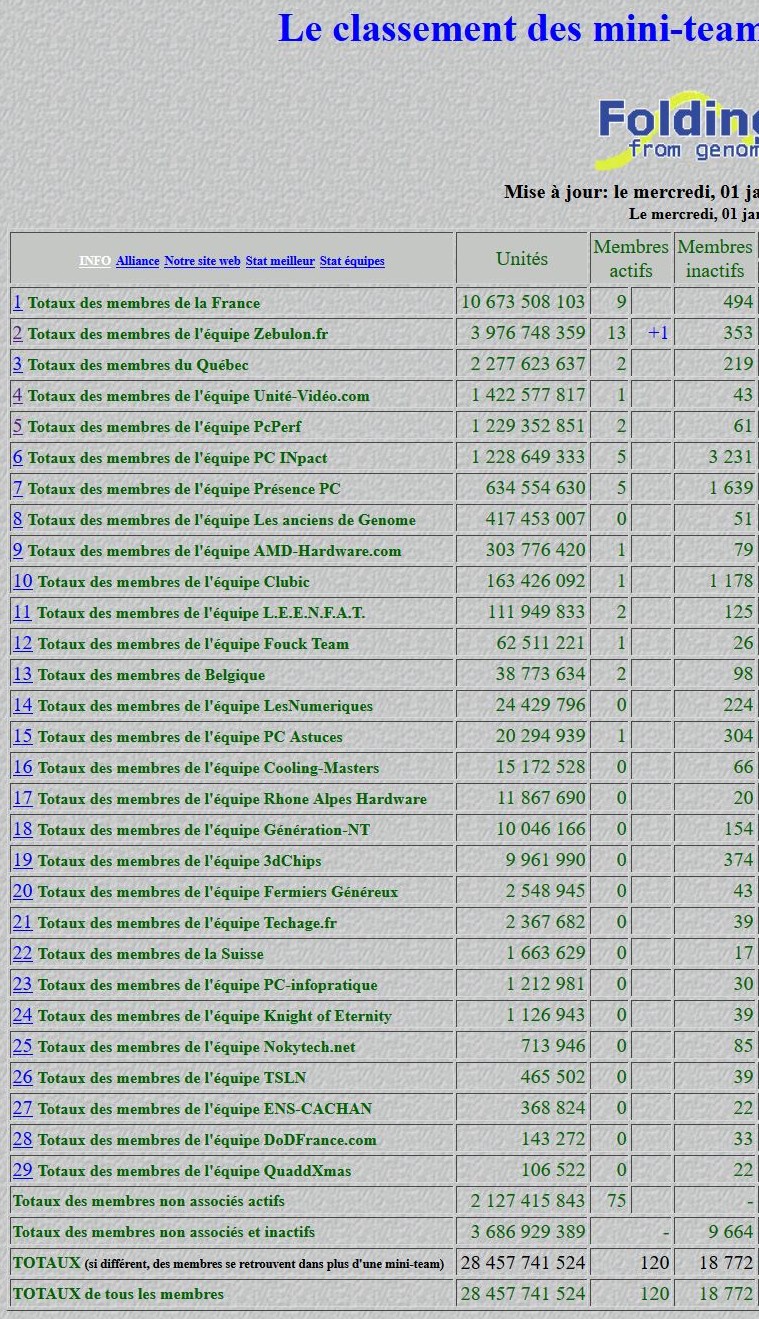Open rank 10 link for Clubic team
This screenshot has width=759, height=1319.
coord(22,581)
